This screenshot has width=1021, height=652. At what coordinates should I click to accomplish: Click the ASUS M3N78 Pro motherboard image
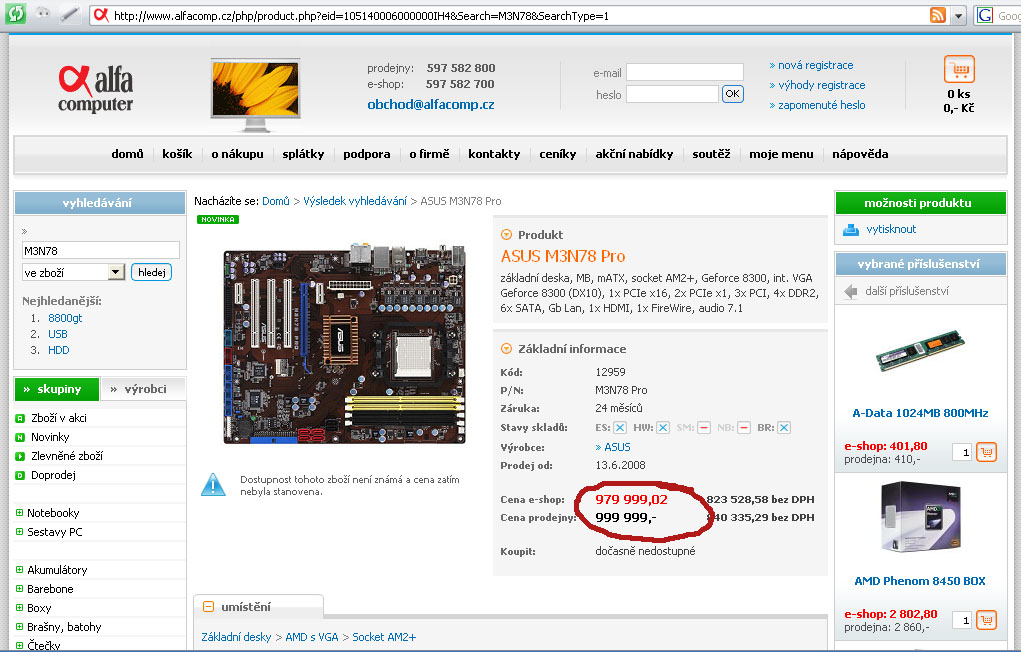(x=345, y=344)
